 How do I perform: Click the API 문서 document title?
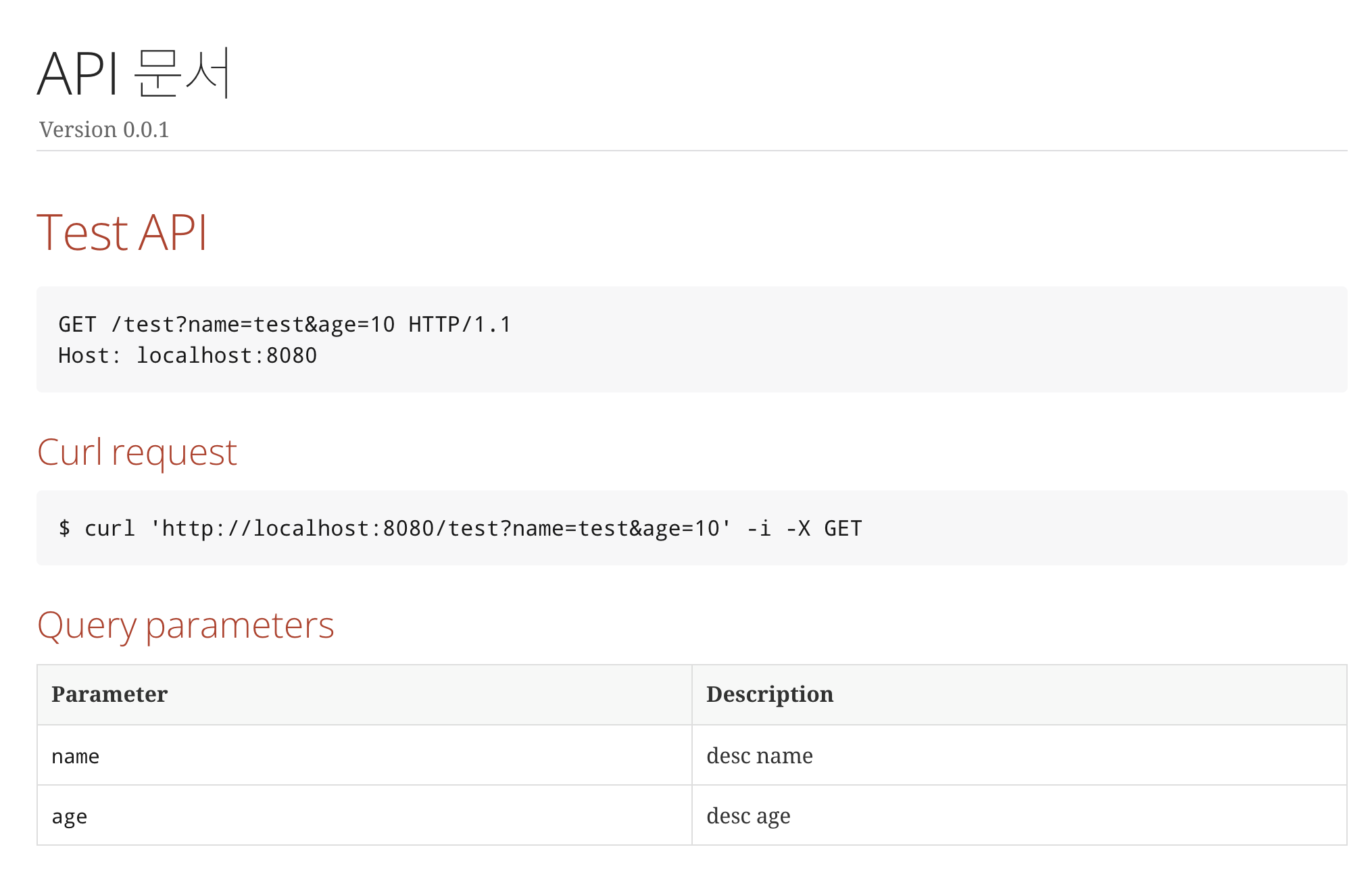(133, 73)
